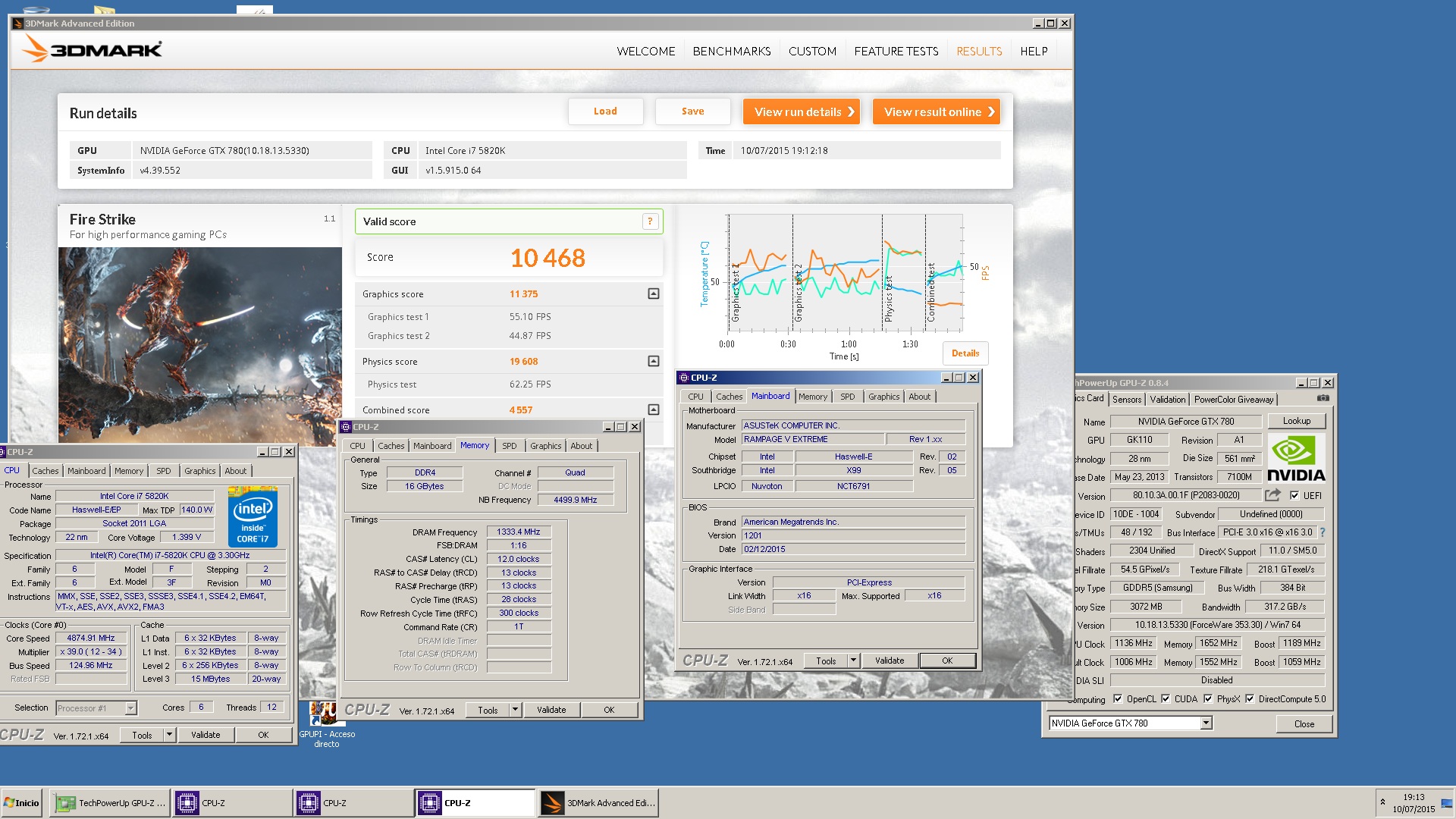Click the GPU-Z screenshot camera icon

[x=1323, y=398]
